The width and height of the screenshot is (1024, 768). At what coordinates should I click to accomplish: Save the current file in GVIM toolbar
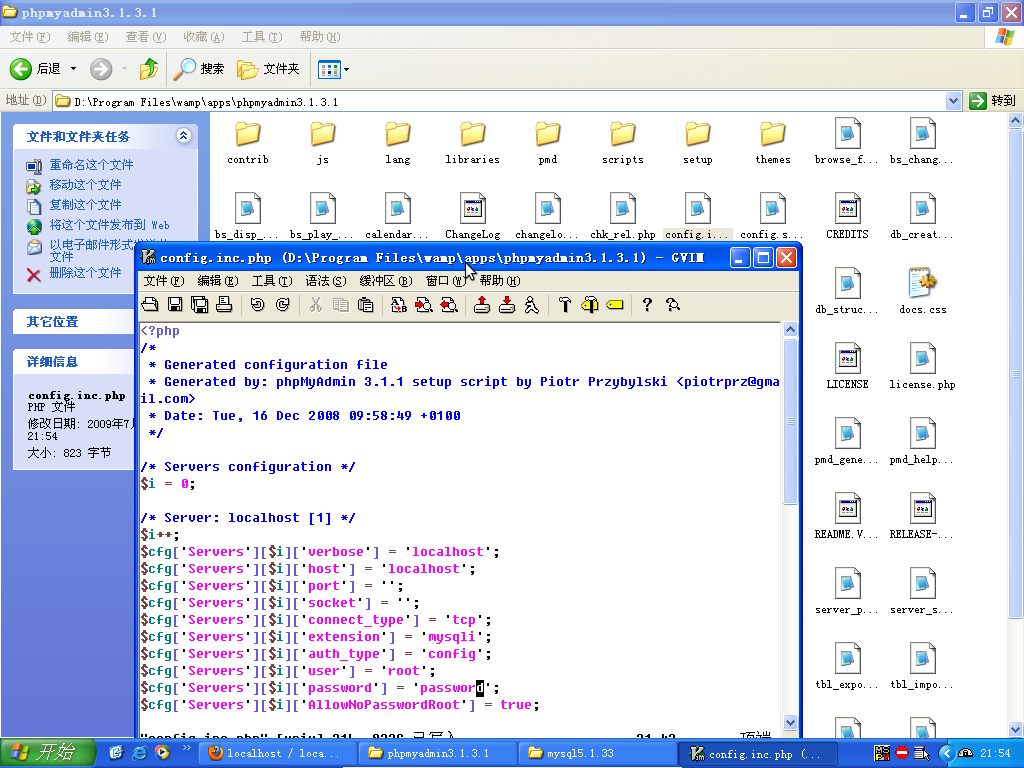pyautogui.click(x=175, y=305)
